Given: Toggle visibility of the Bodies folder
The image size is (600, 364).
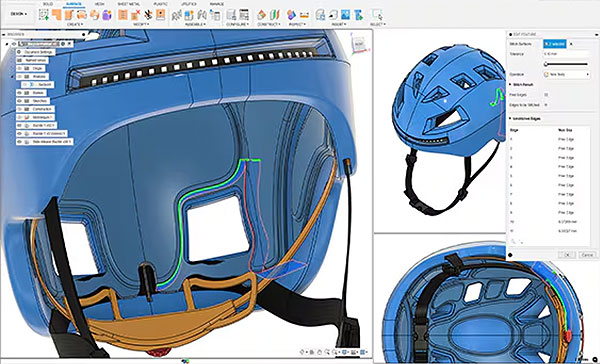Looking at the screenshot, I should [x=19, y=93].
